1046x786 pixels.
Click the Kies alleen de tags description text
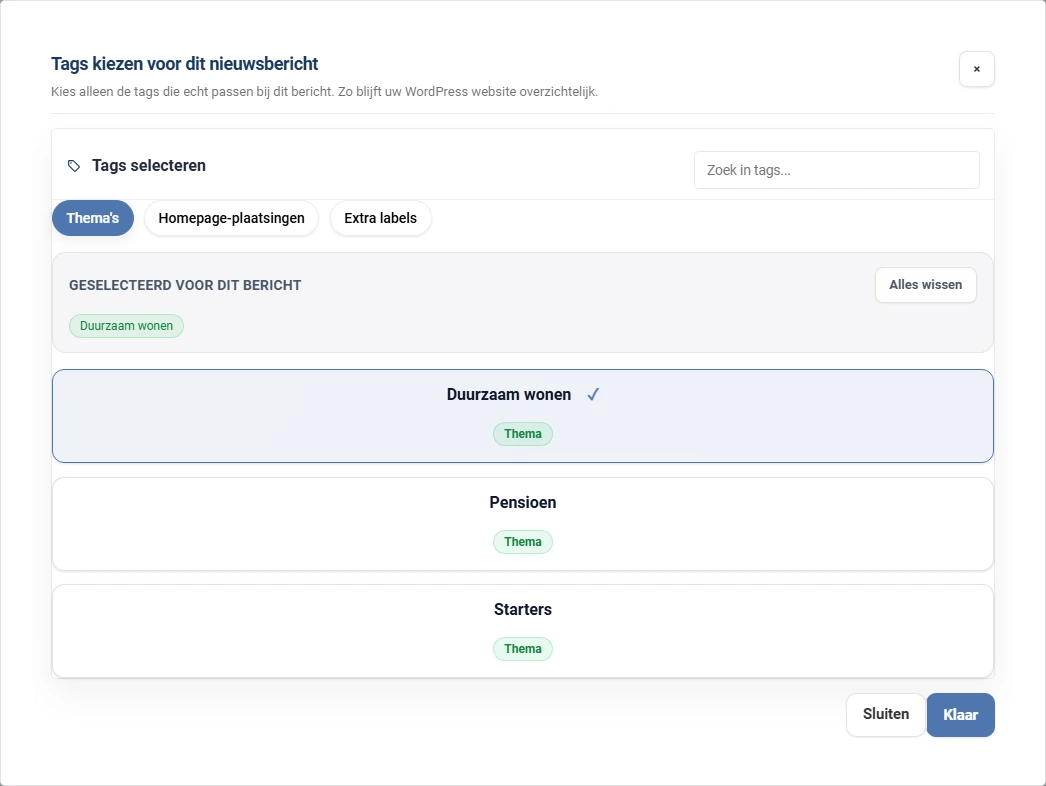324,91
